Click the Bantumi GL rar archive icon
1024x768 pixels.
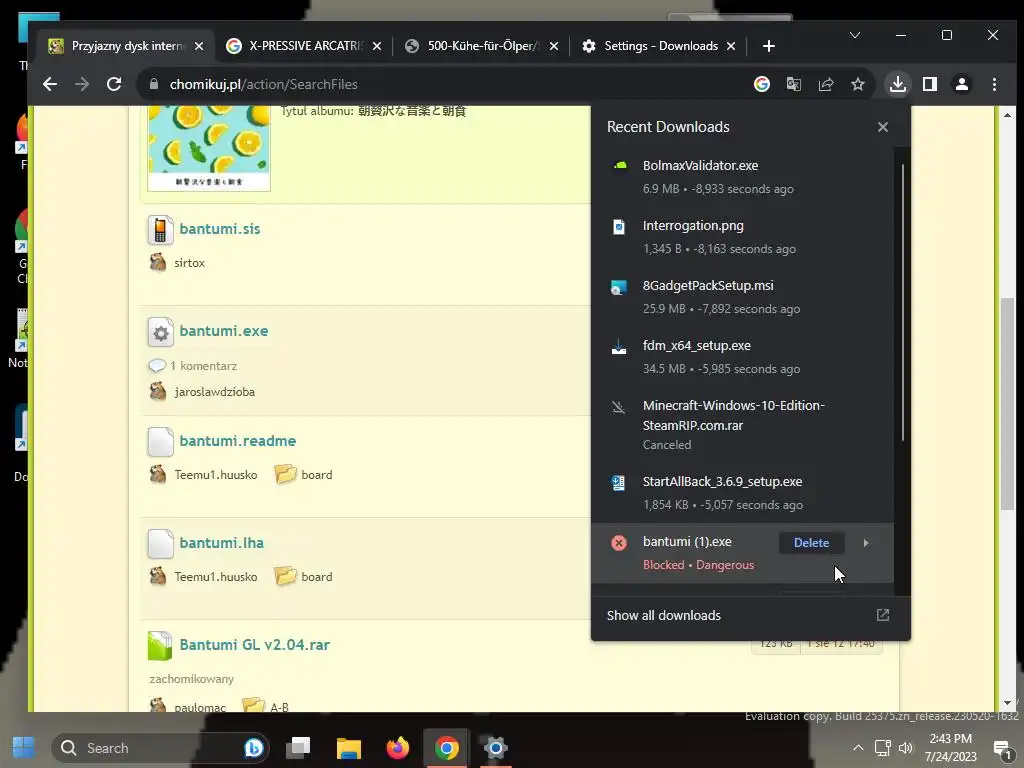160,646
